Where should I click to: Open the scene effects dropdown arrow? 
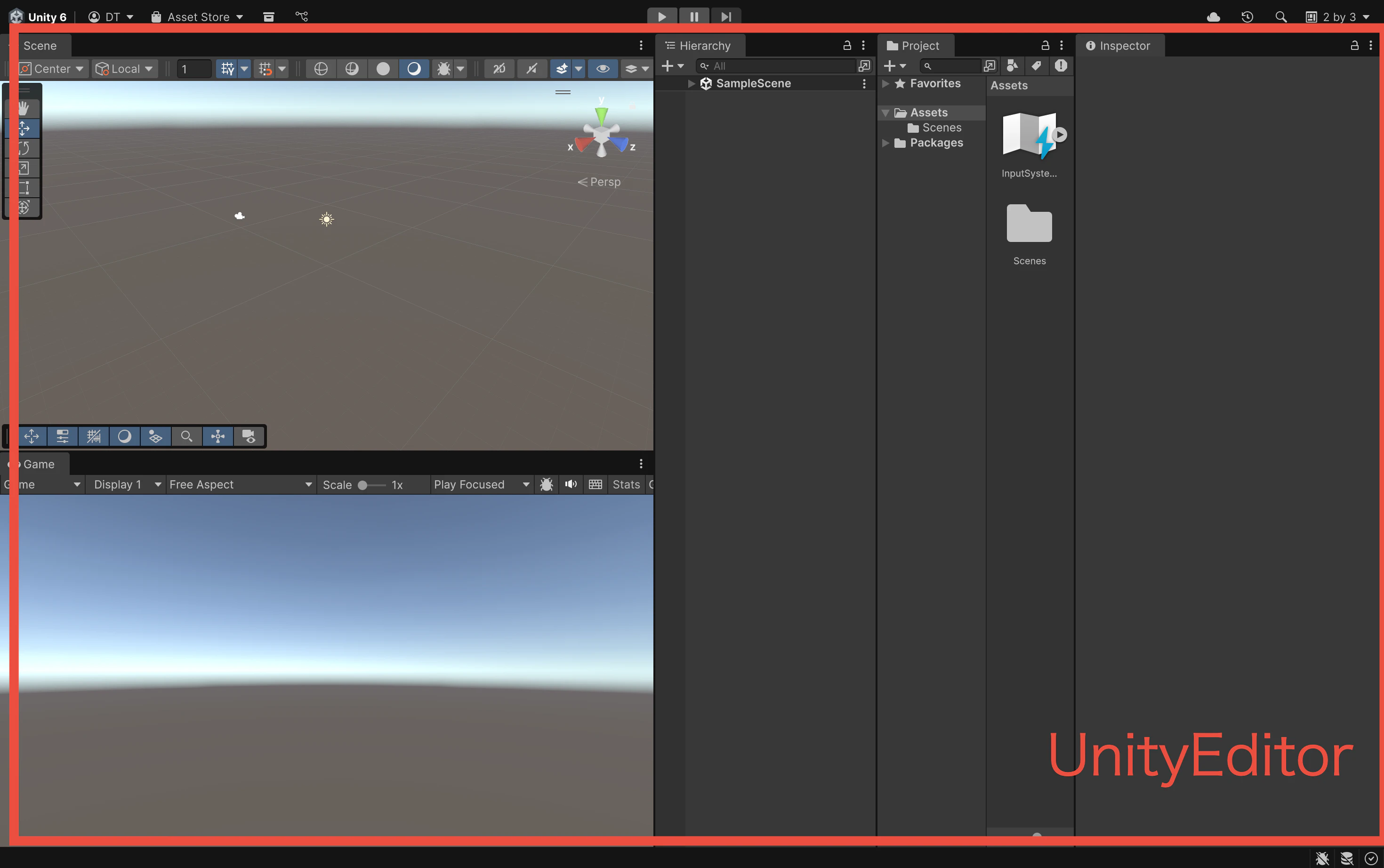coord(579,69)
